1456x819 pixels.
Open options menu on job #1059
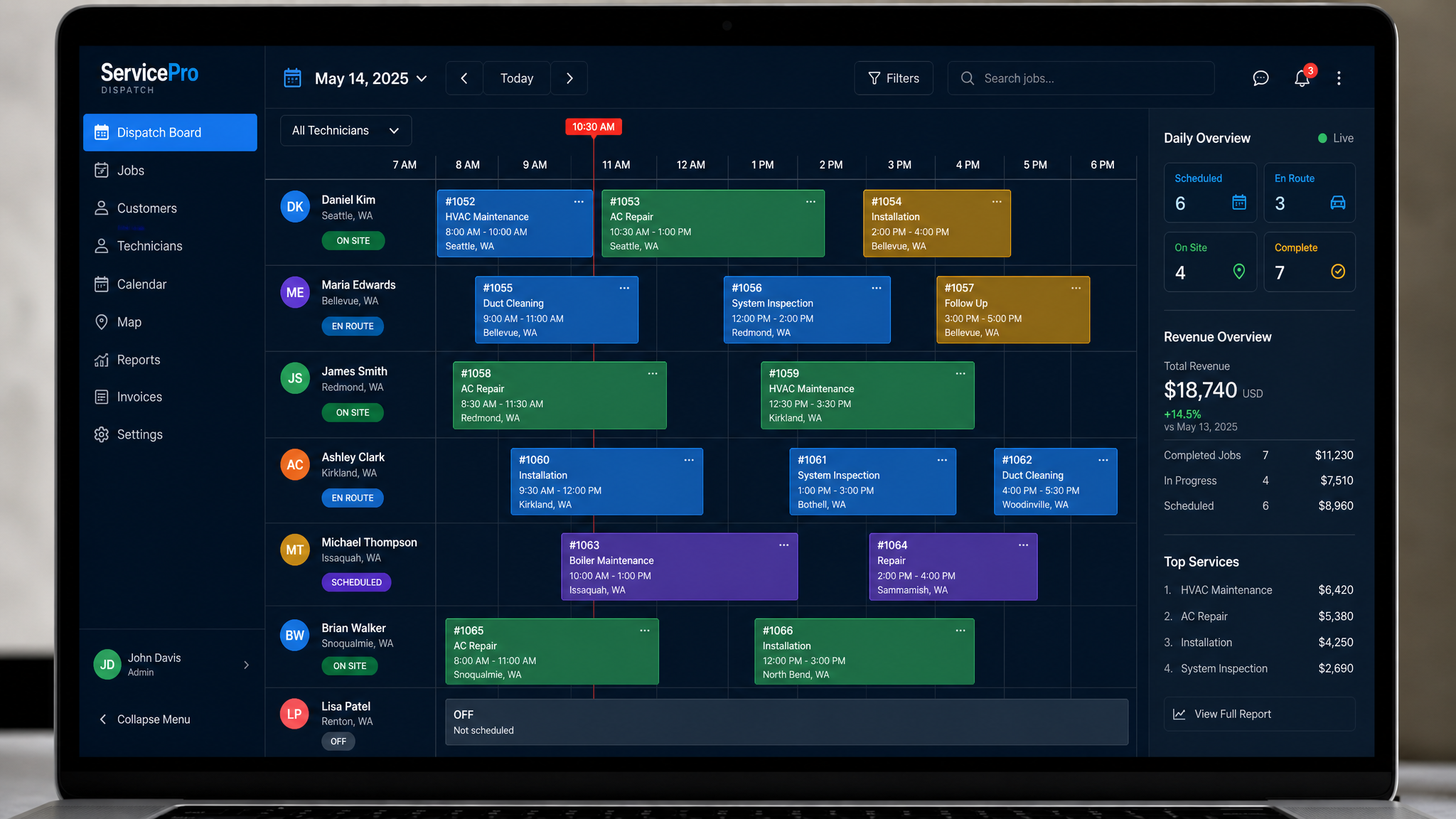point(960,374)
